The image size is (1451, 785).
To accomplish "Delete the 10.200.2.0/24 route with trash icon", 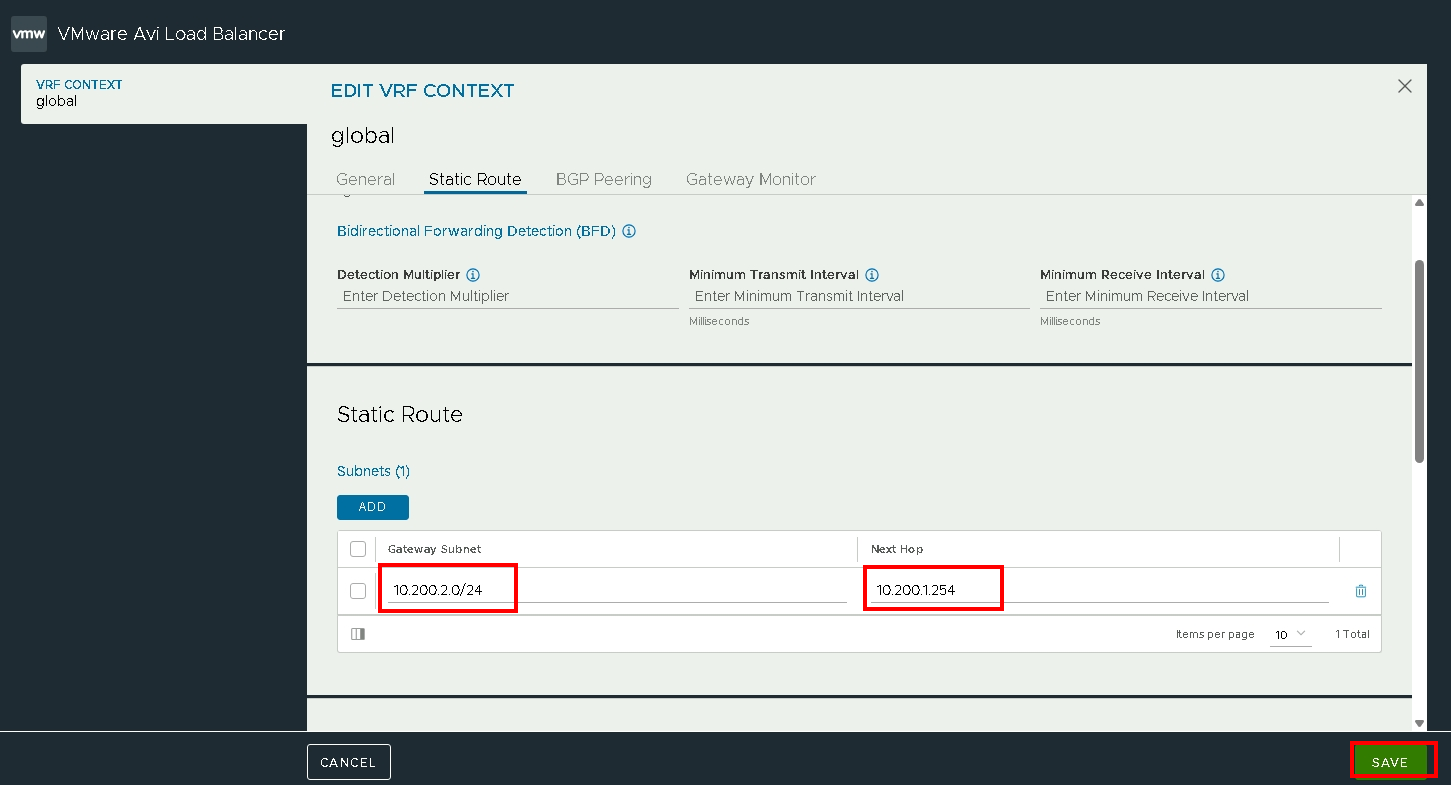I will (1360, 591).
